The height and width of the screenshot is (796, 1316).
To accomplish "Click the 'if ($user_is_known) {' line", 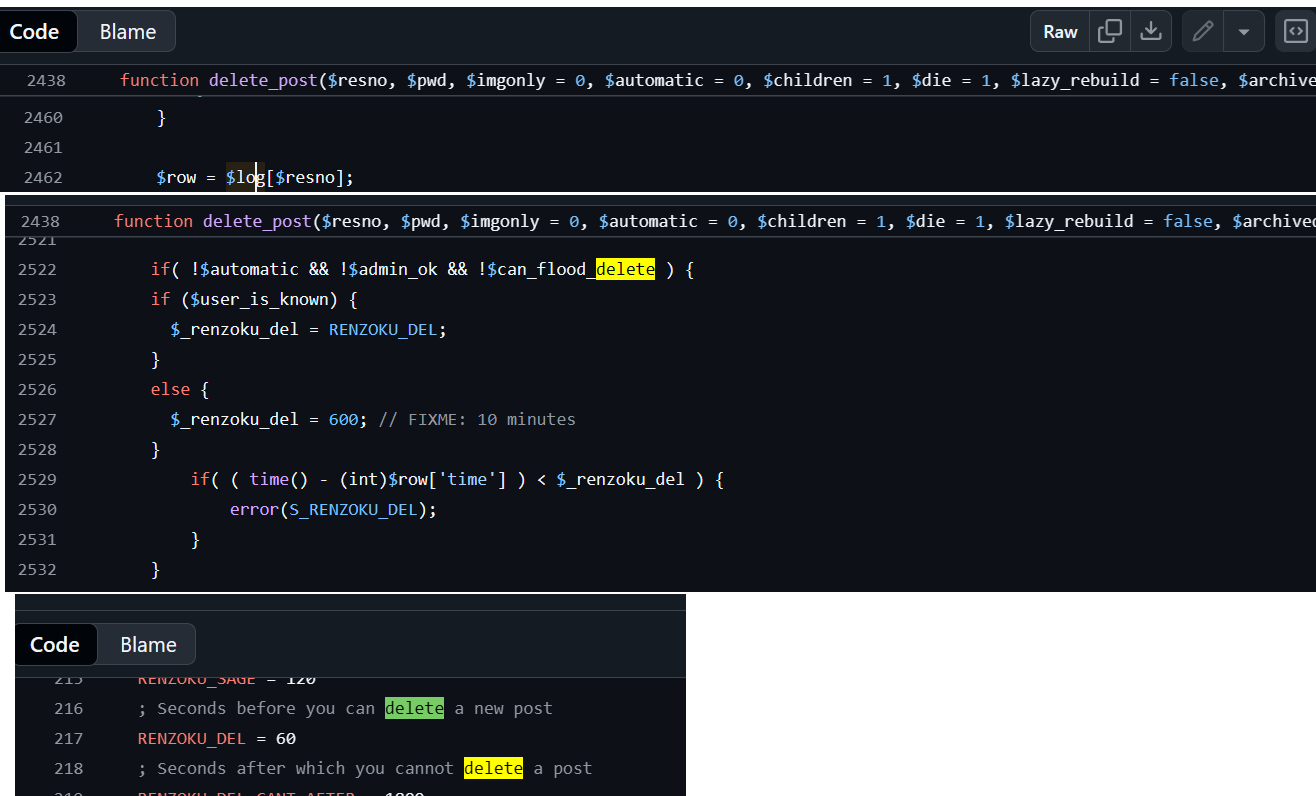I will (254, 299).
